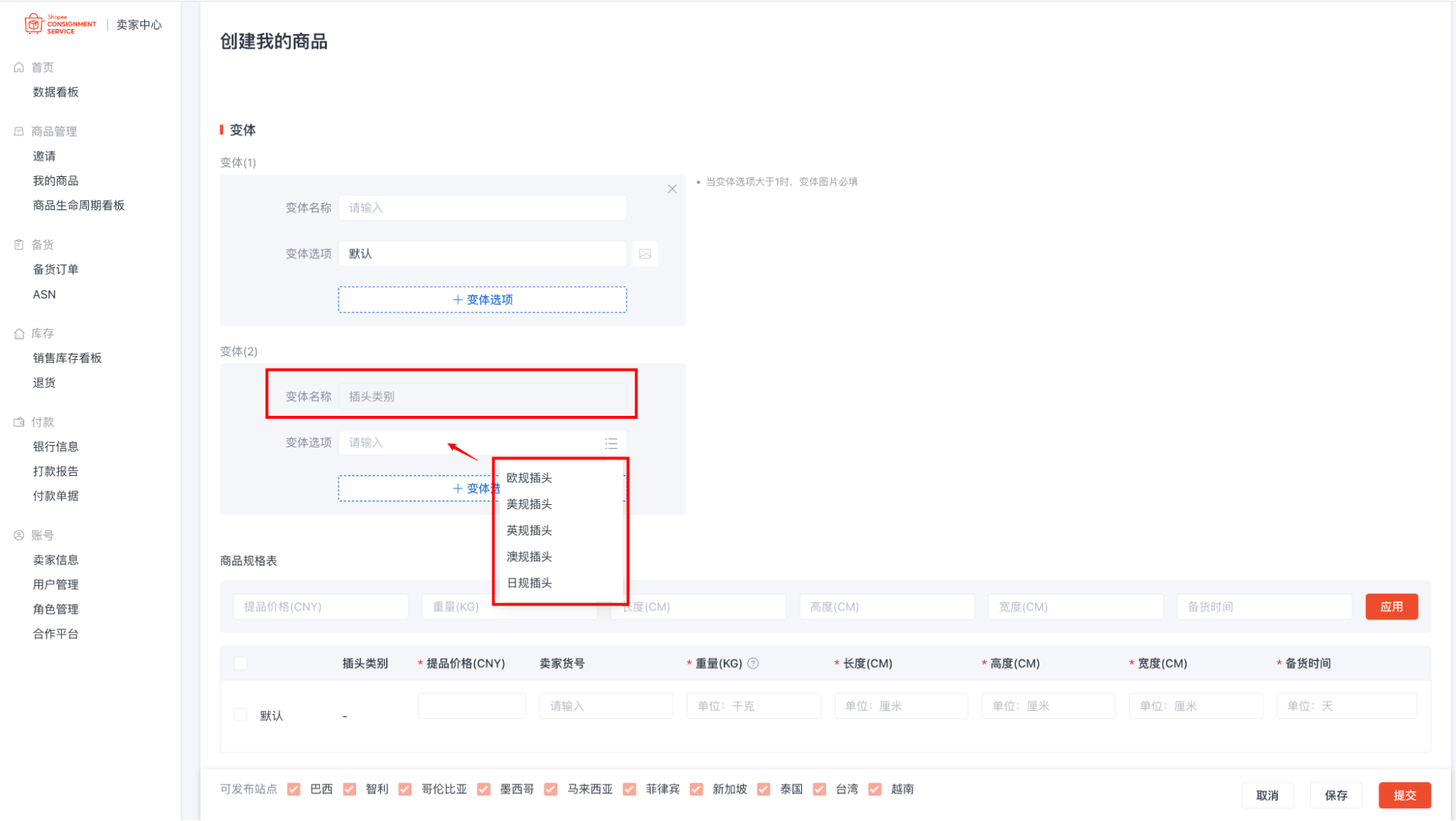The width and height of the screenshot is (1456, 821).
Task: Open 商品生命周期看板
Action: [79, 206]
